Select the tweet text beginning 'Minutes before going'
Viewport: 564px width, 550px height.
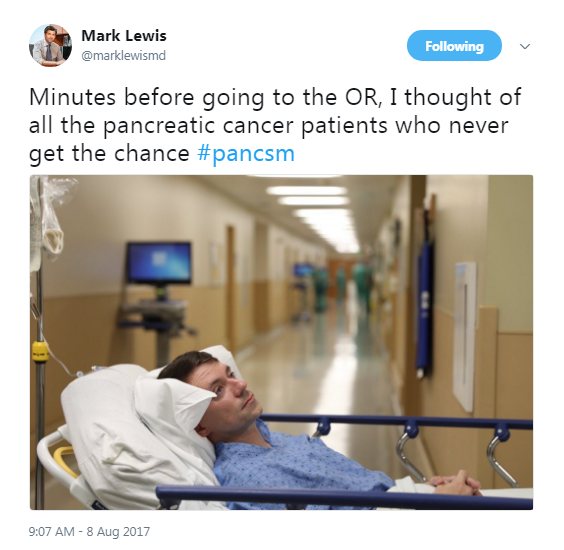click(275, 126)
